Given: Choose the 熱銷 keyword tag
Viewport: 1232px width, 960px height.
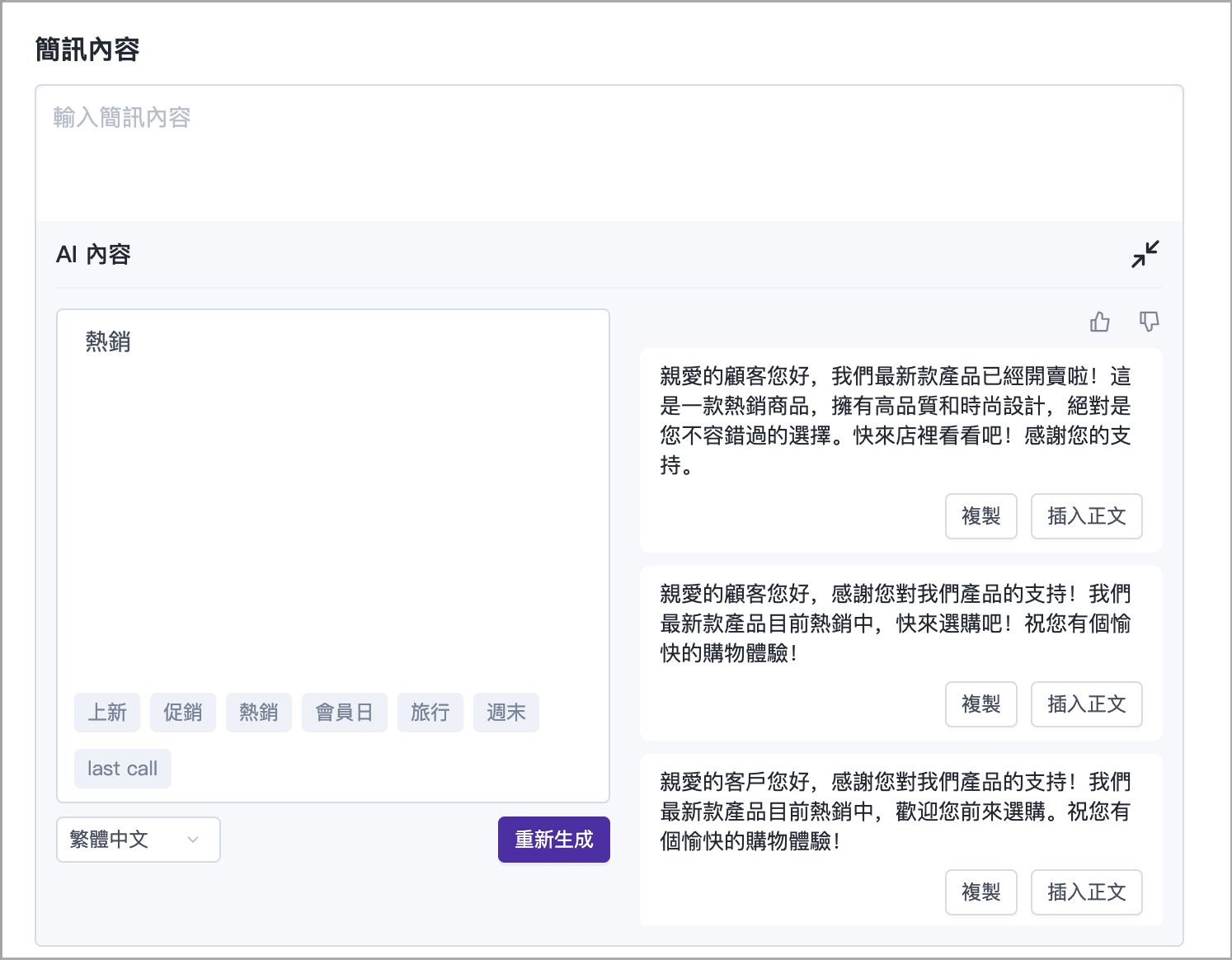Looking at the screenshot, I should pos(258,713).
